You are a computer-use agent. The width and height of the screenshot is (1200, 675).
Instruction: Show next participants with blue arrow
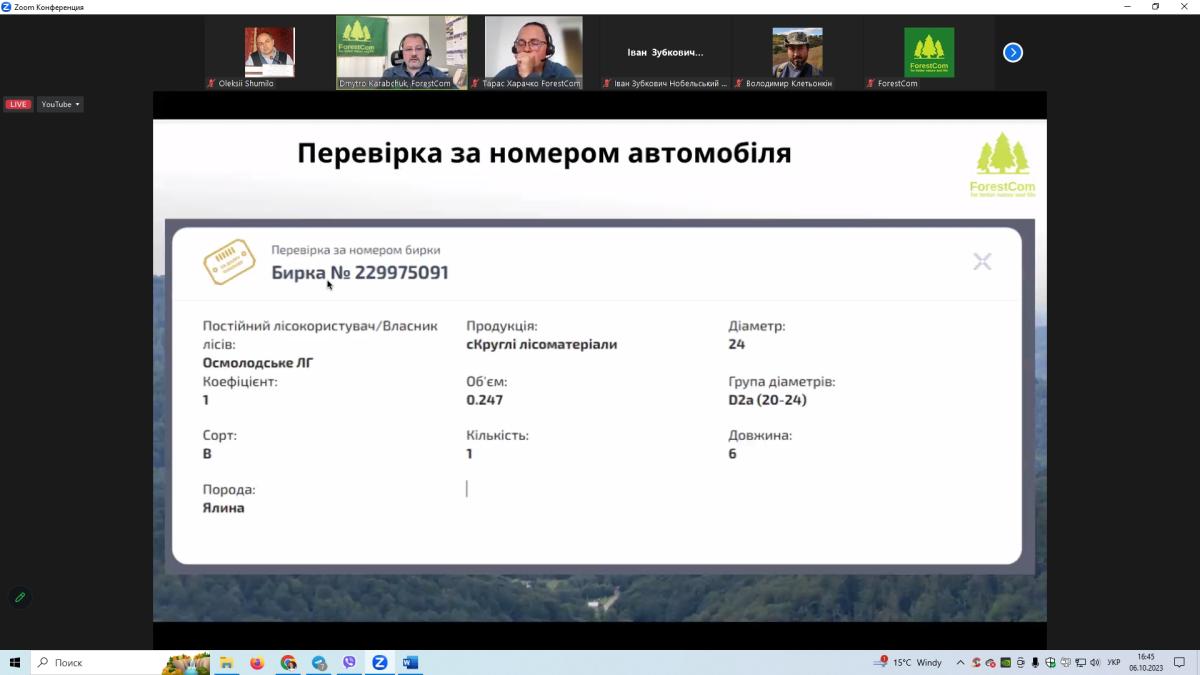point(1013,52)
